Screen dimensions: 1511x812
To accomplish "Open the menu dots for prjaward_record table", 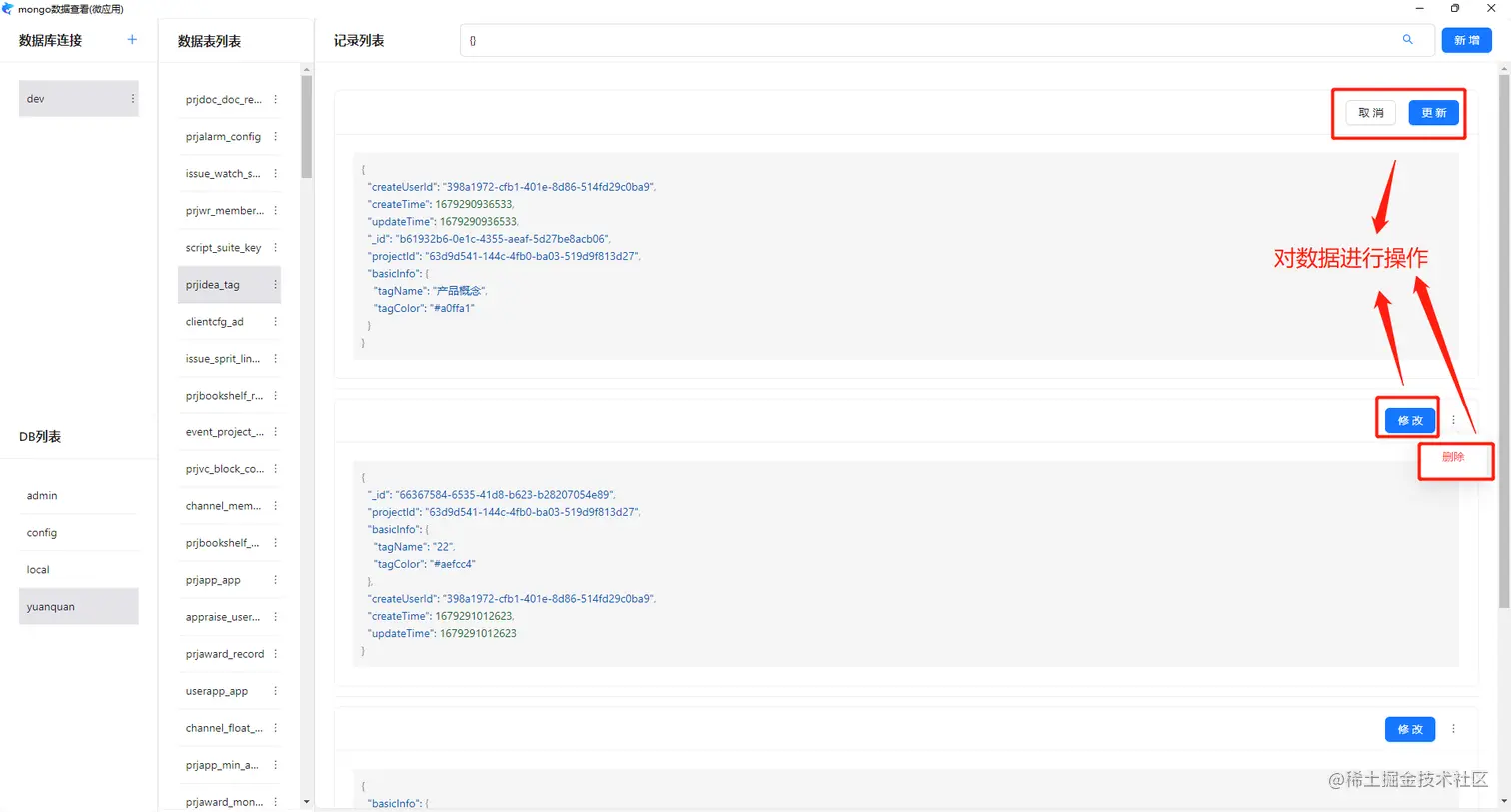I will [275, 654].
